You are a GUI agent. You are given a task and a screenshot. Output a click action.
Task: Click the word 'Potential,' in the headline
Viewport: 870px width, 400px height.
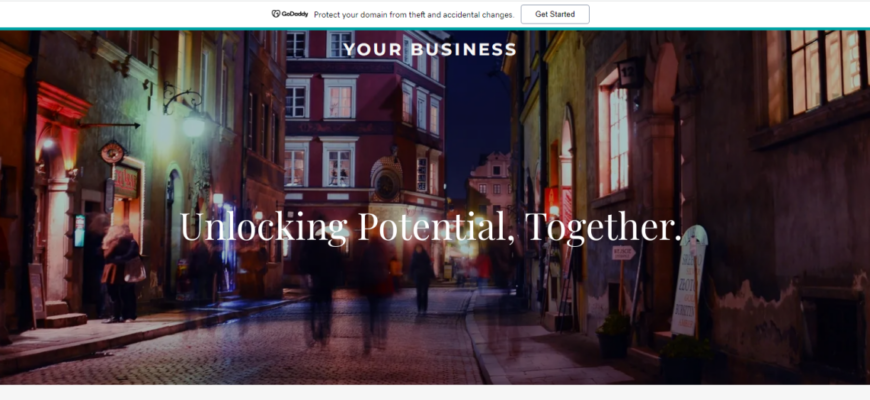(436, 227)
